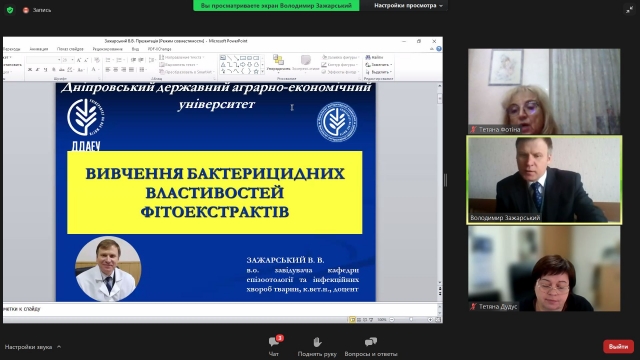Viewport: 640px width, 360px height.
Task: Expand the shapes gallery more arrow
Action: [262, 71]
